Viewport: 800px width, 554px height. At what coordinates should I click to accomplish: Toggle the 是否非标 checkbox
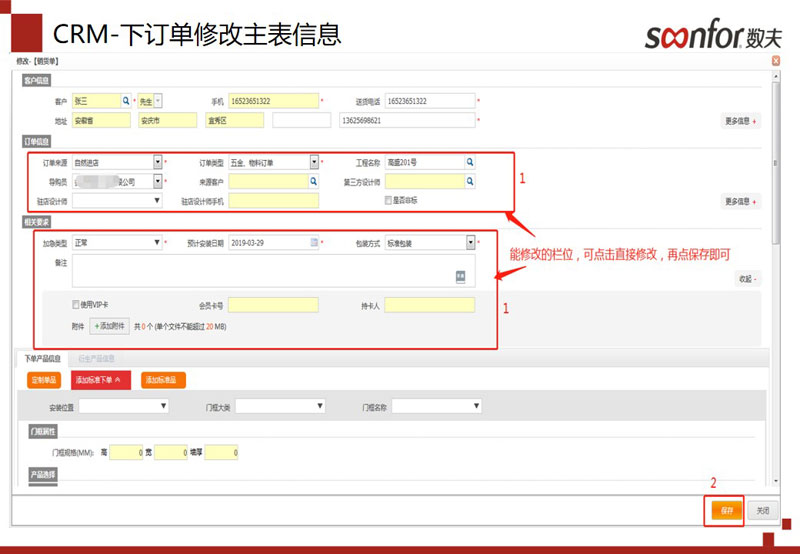tap(389, 200)
